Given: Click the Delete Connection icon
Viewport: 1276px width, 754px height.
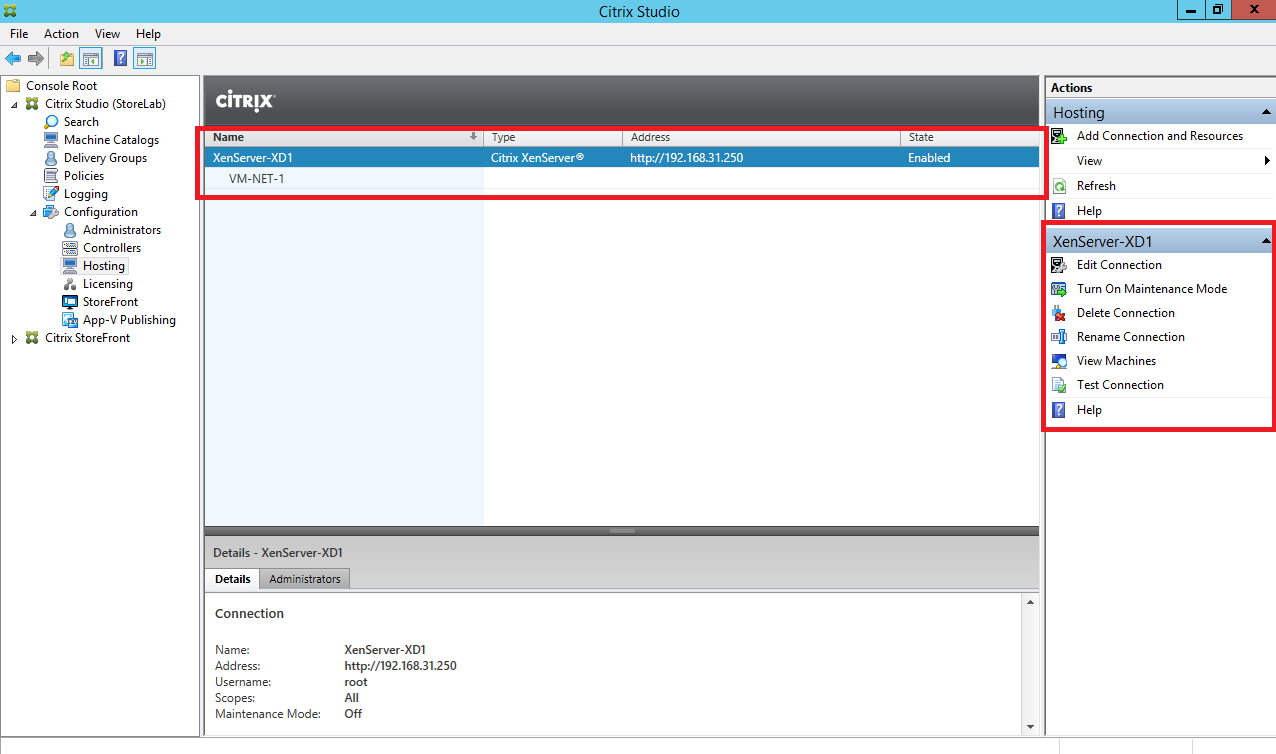Looking at the screenshot, I should [1059, 313].
